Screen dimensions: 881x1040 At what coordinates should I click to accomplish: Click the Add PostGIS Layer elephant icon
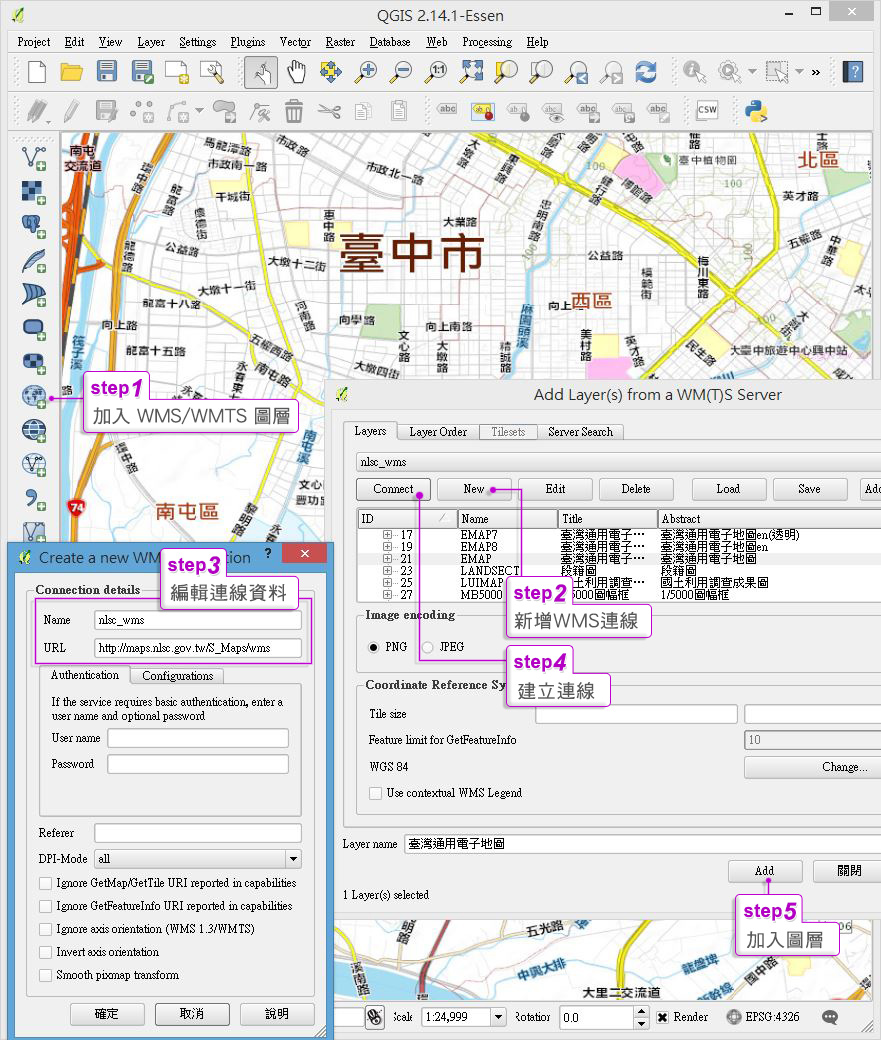tap(34, 226)
